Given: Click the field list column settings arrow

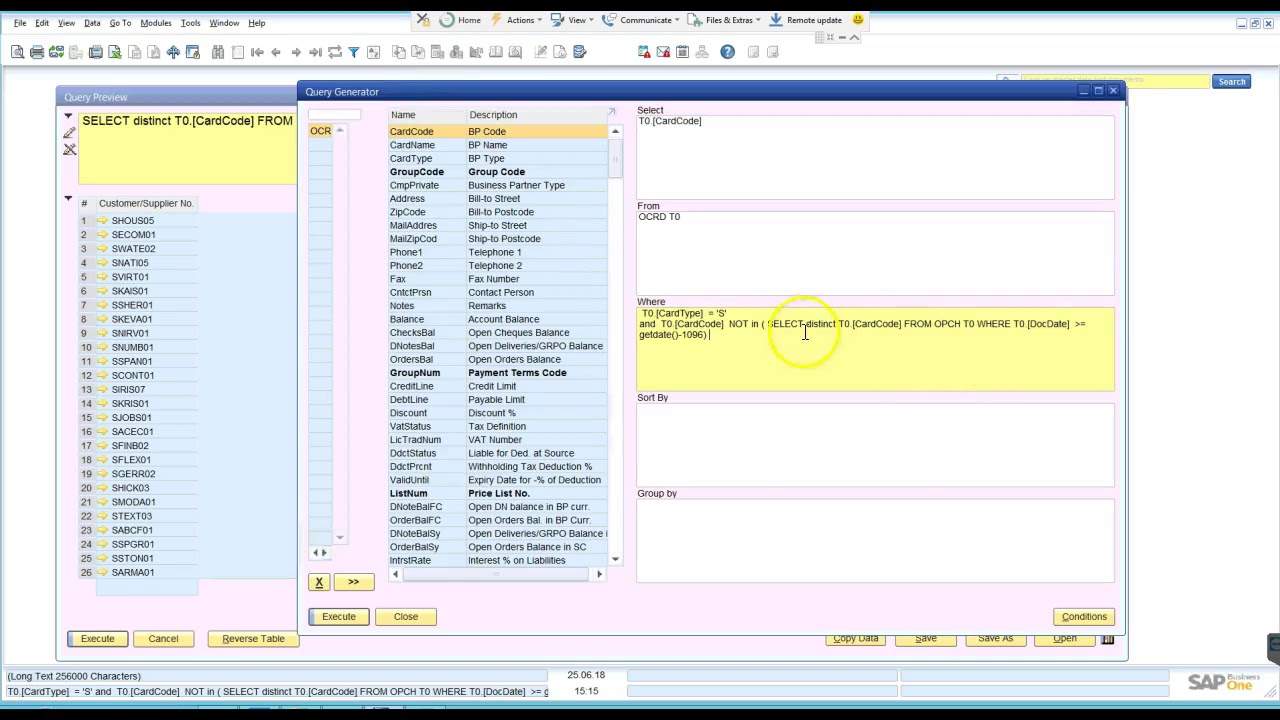Looking at the screenshot, I should click(x=612, y=112).
